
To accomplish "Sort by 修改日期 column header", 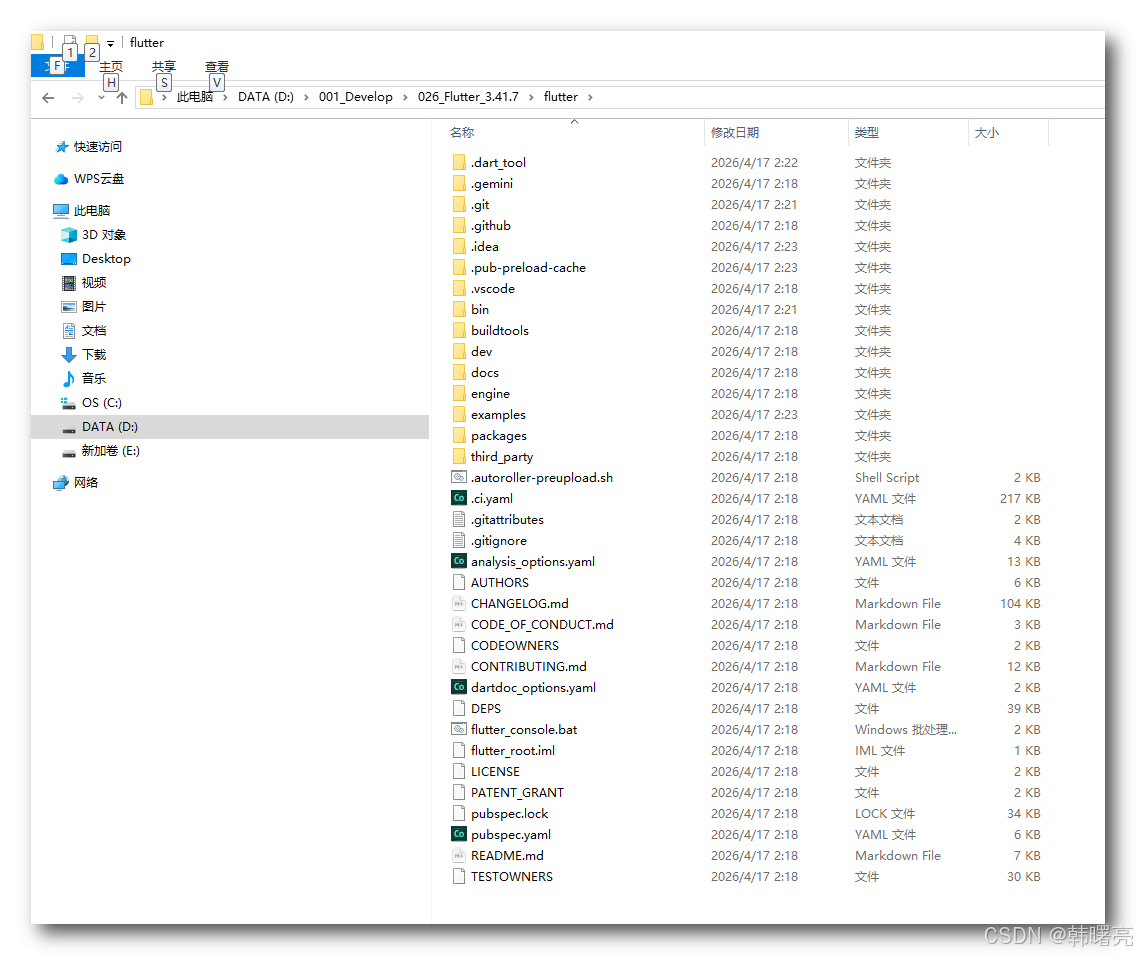I will click(x=735, y=133).
